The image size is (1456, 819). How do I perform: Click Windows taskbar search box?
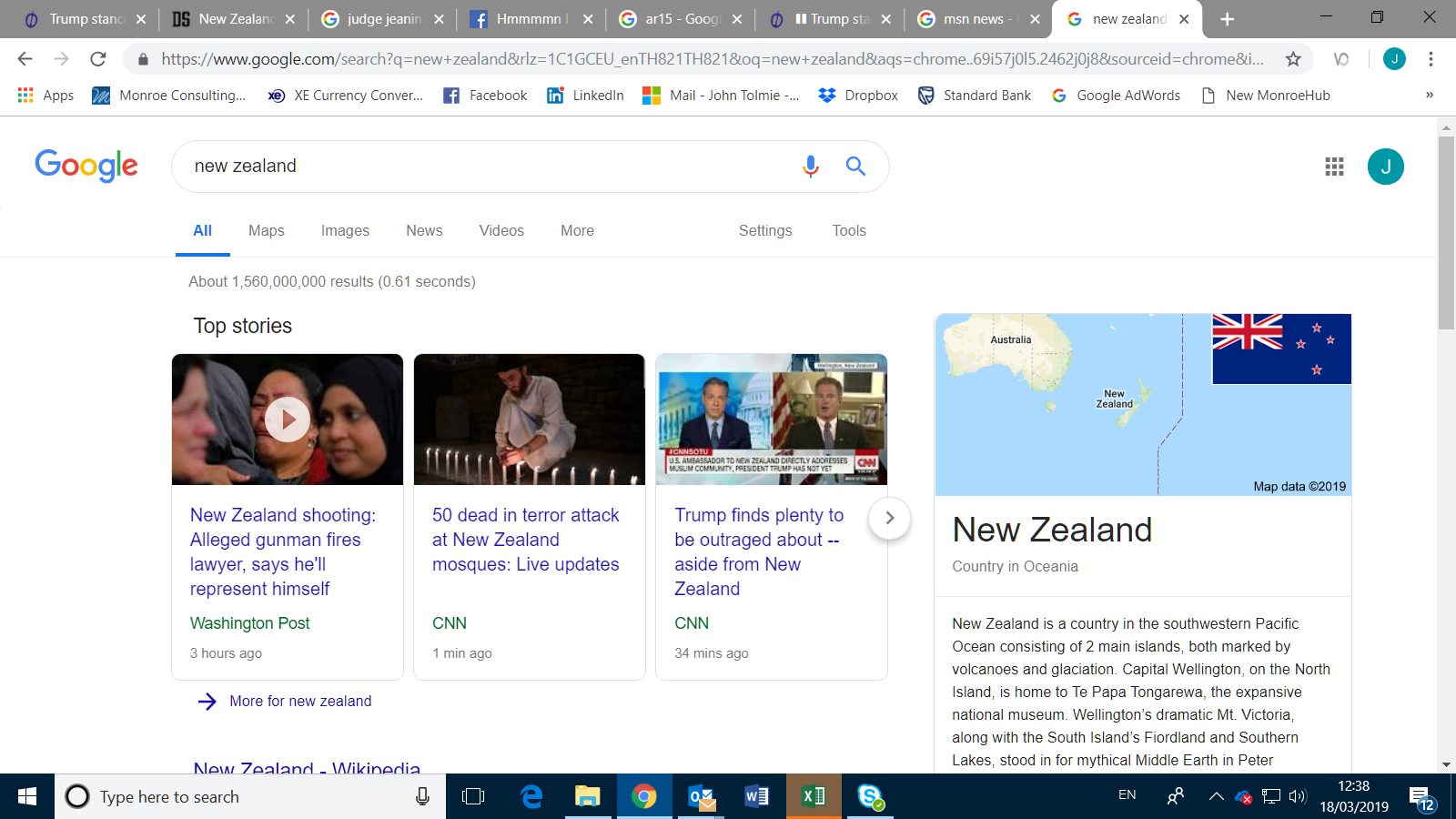coord(250,796)
